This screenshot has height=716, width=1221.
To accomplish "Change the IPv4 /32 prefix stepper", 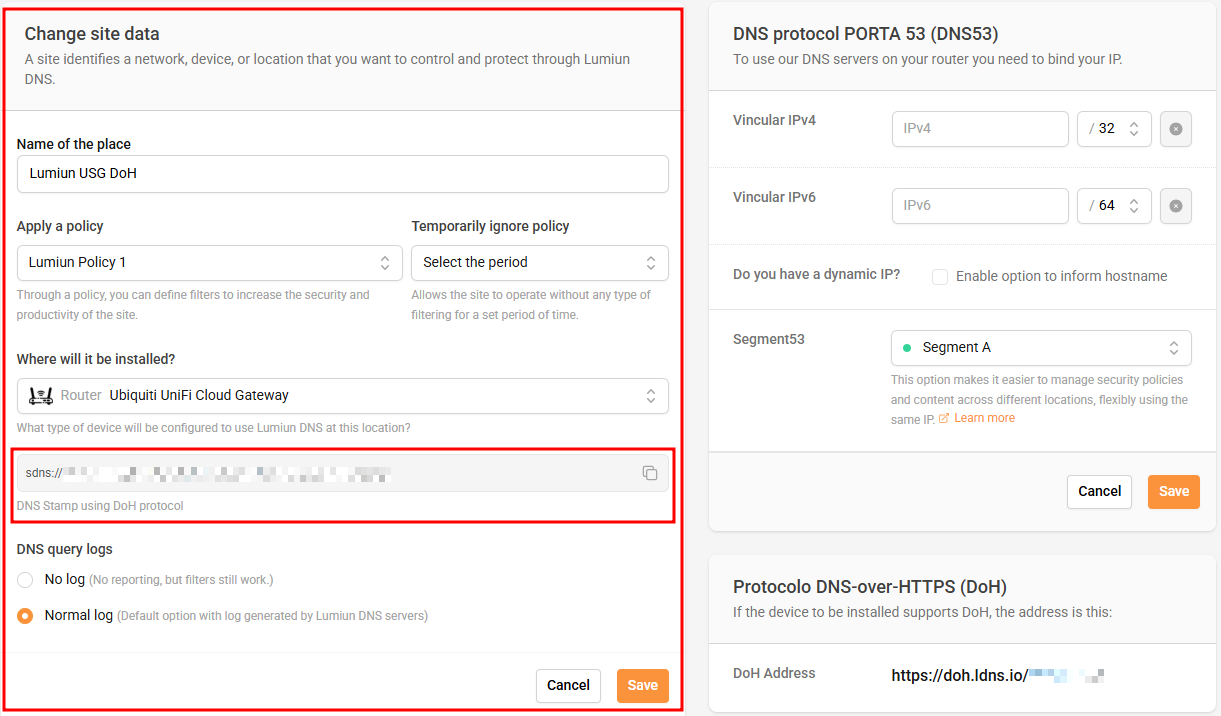I will (1134, 129).
